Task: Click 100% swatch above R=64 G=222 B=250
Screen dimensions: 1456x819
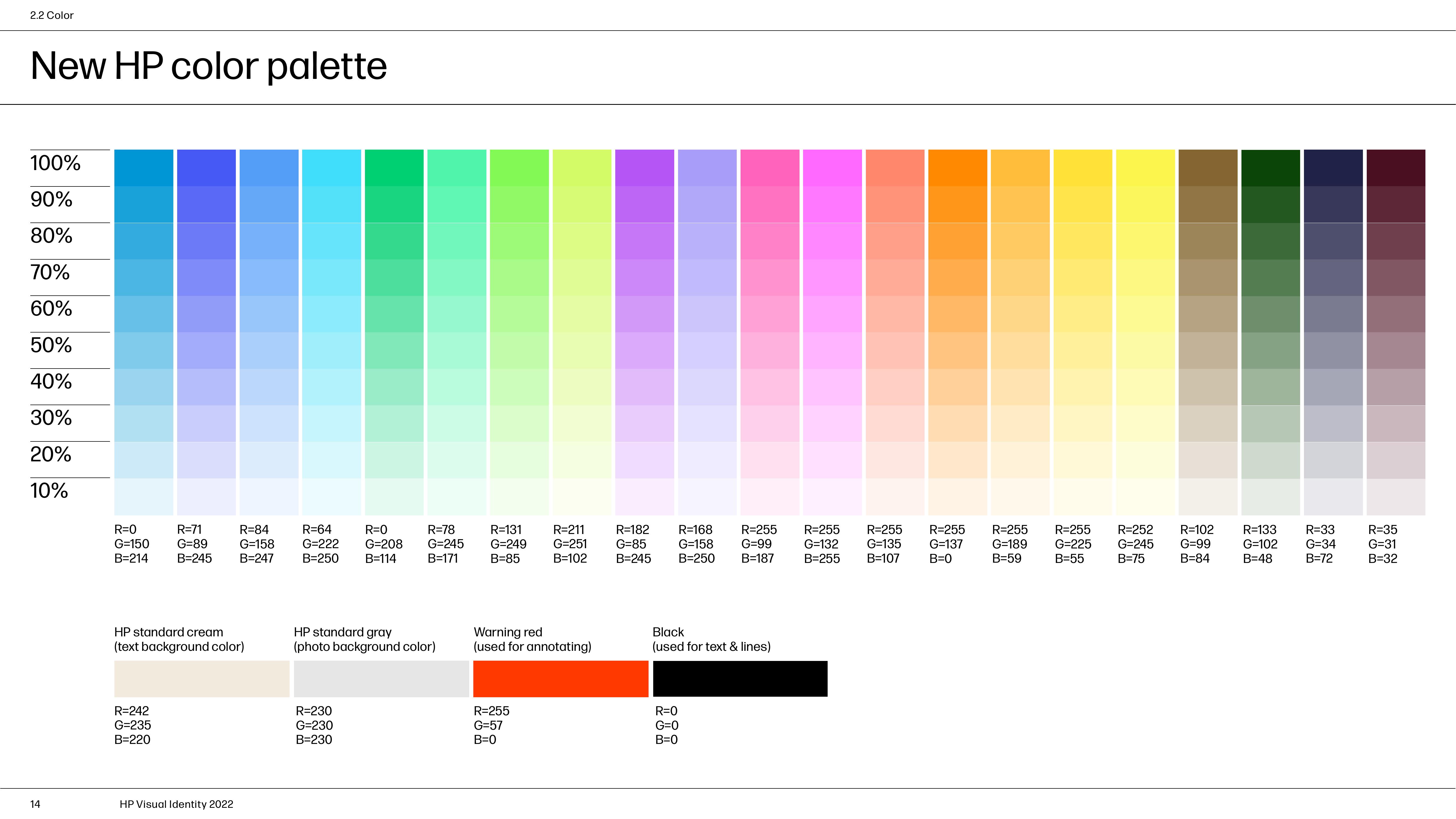Action: click(x=332, y=168)
